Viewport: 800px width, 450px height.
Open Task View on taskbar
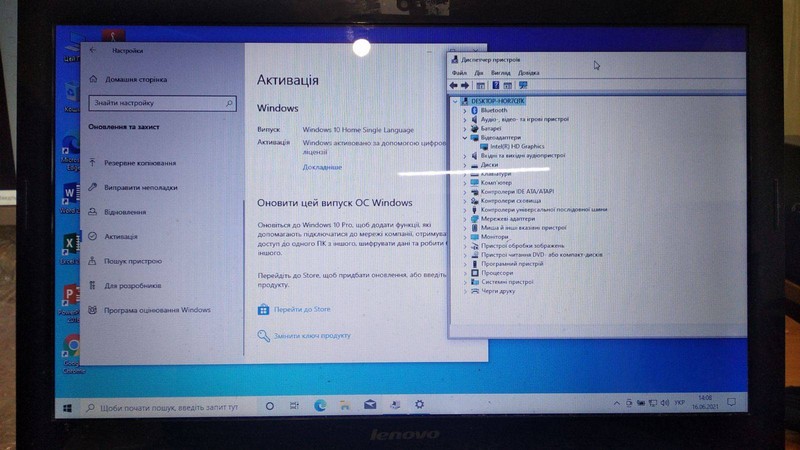(x=294, y=406)
